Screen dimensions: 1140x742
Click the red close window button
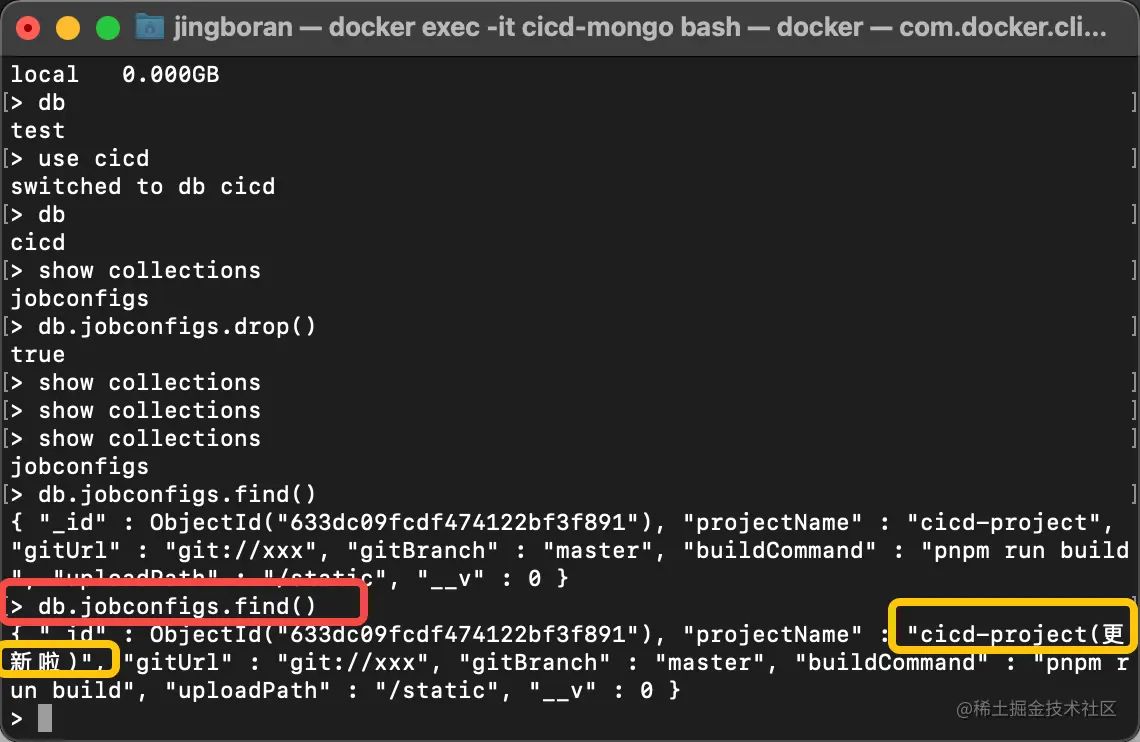[28, 28]
